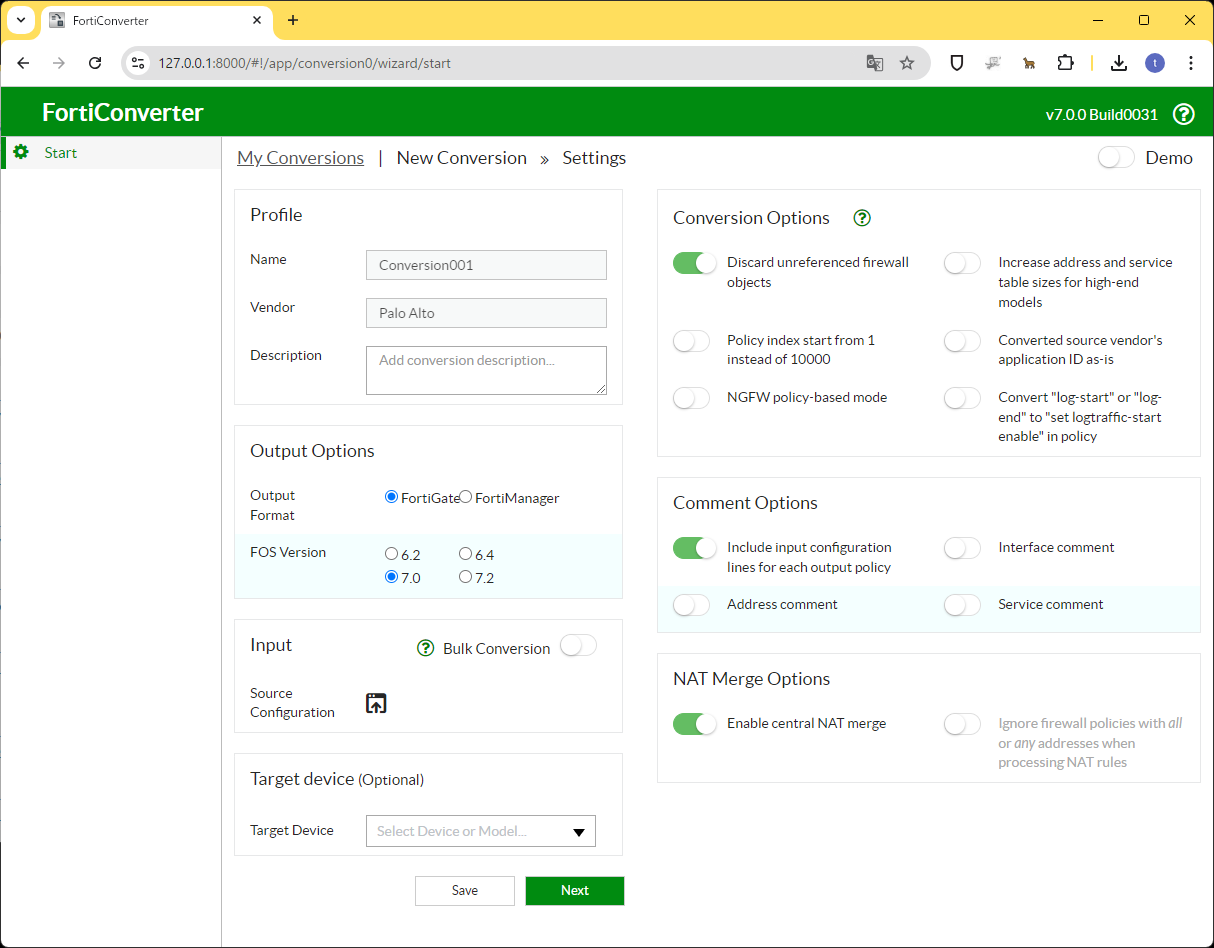Go forward with browser forward arrow

coord(59,63)
